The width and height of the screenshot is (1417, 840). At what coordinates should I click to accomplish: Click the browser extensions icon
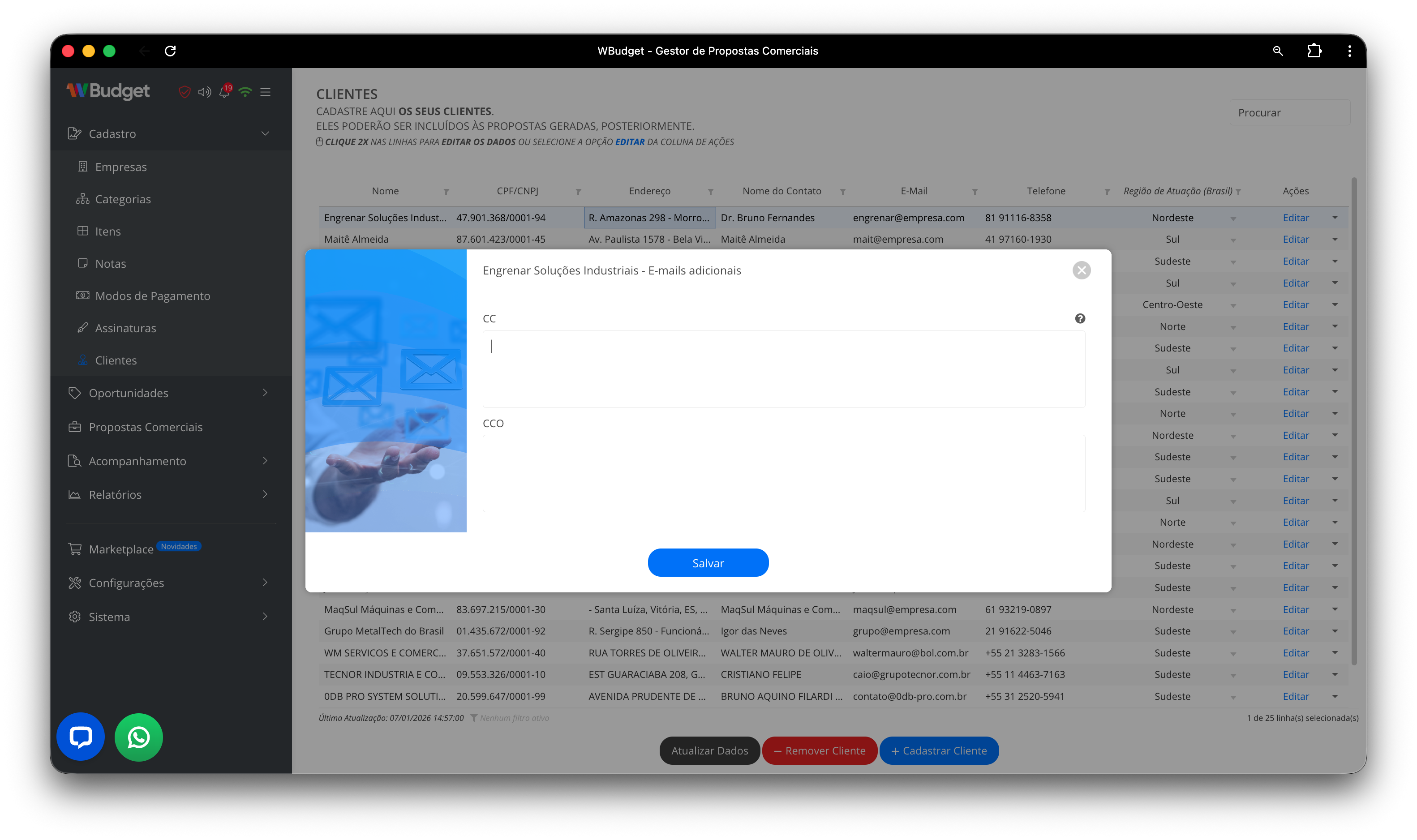[1314, 51]
